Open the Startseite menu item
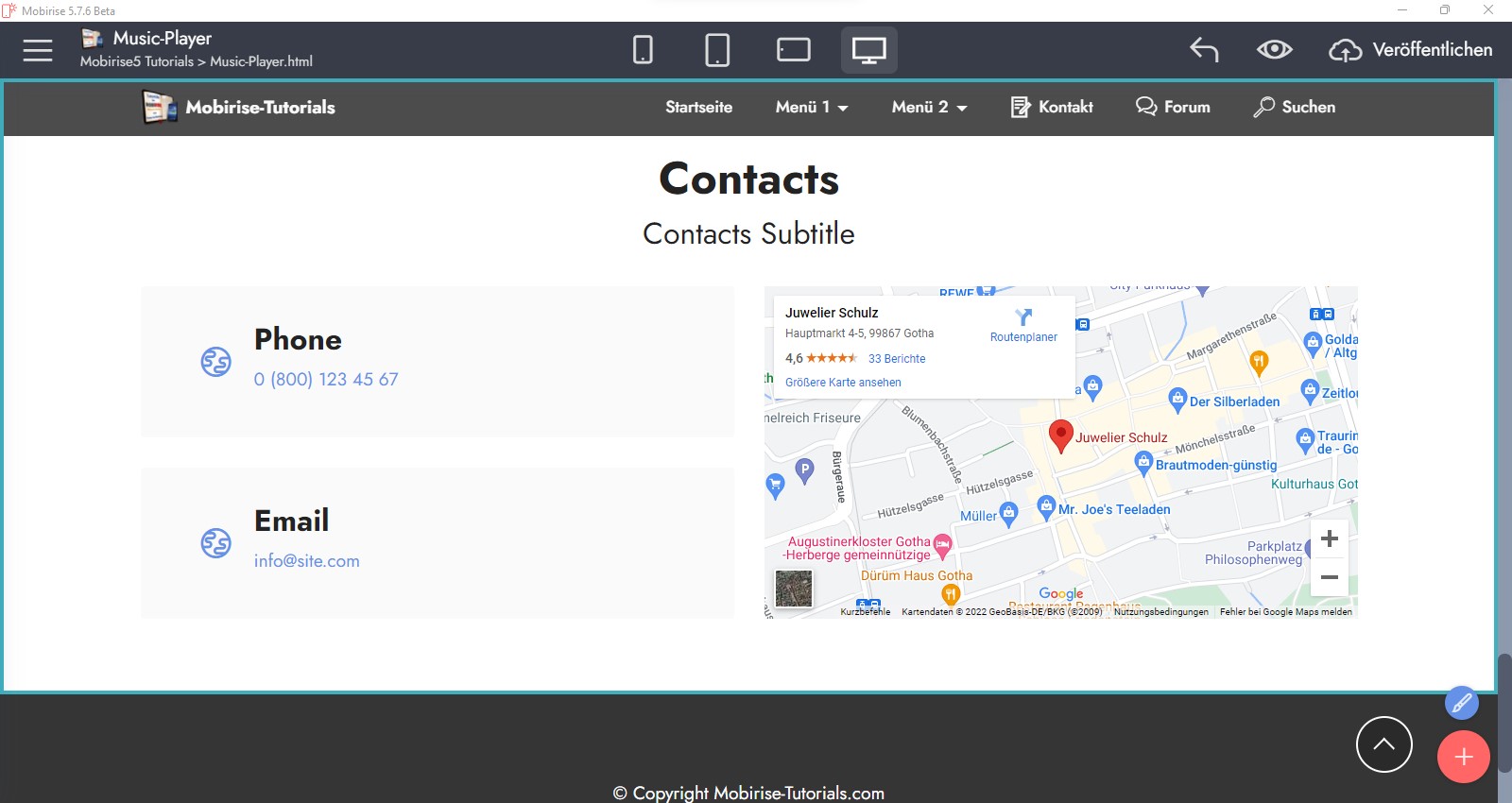The image size is (1512, 803). click(x=698, y=108)
